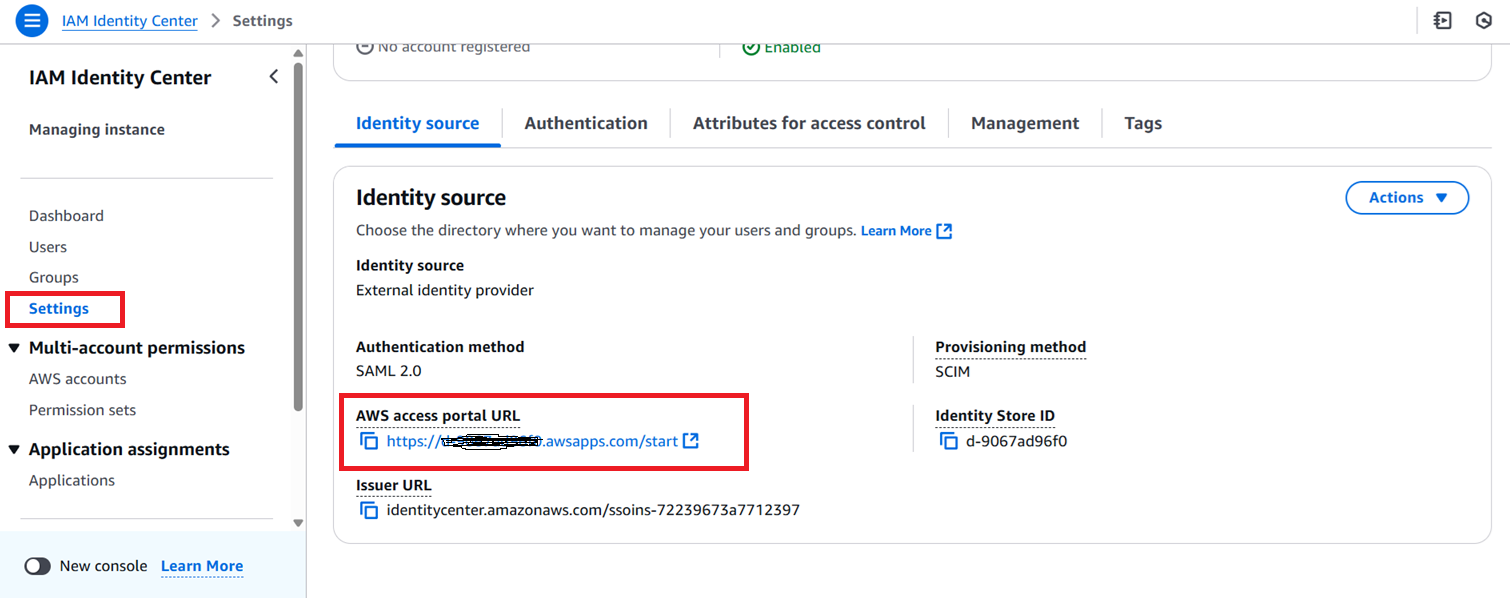Open the Attributes for access control tab
Viewport: 1510px width, 598px height.
click(x=808, y=122)
